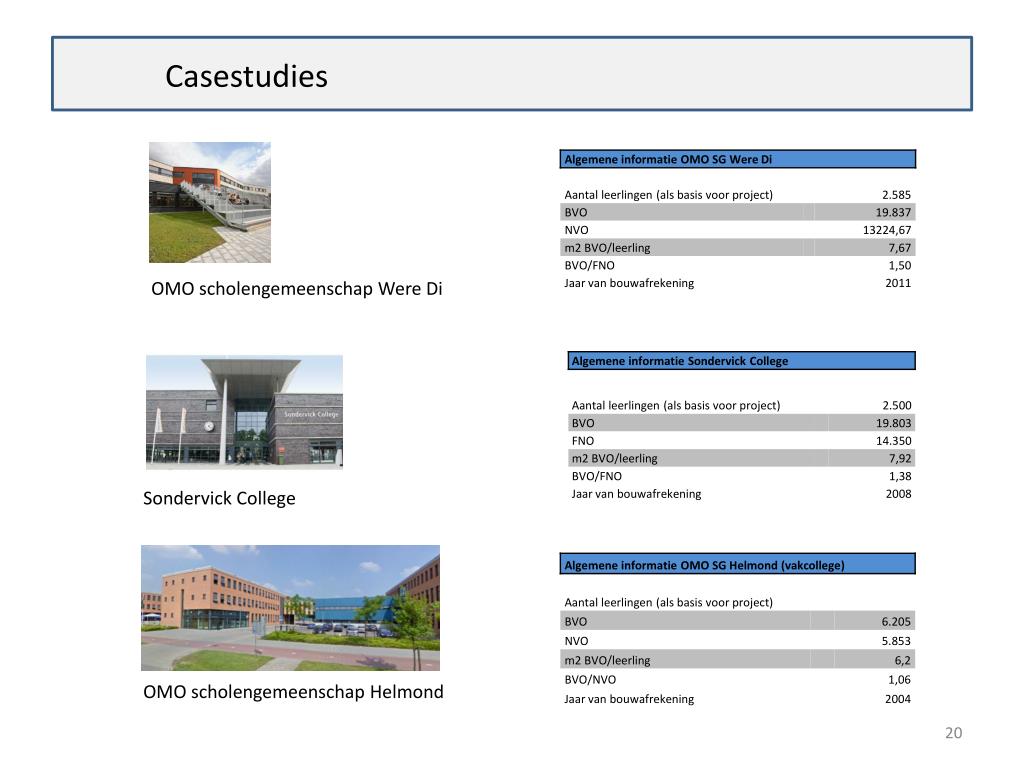The image size is (1024, 768).
Task: Click the m2 BVO/leerling value 7,67
Action: [x=899, y=248]
